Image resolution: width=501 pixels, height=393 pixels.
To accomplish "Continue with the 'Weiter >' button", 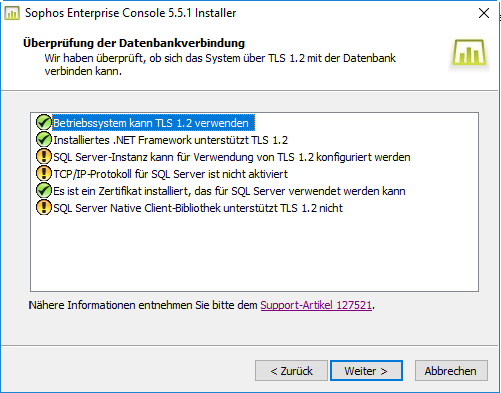I will (x=366, y=371).
